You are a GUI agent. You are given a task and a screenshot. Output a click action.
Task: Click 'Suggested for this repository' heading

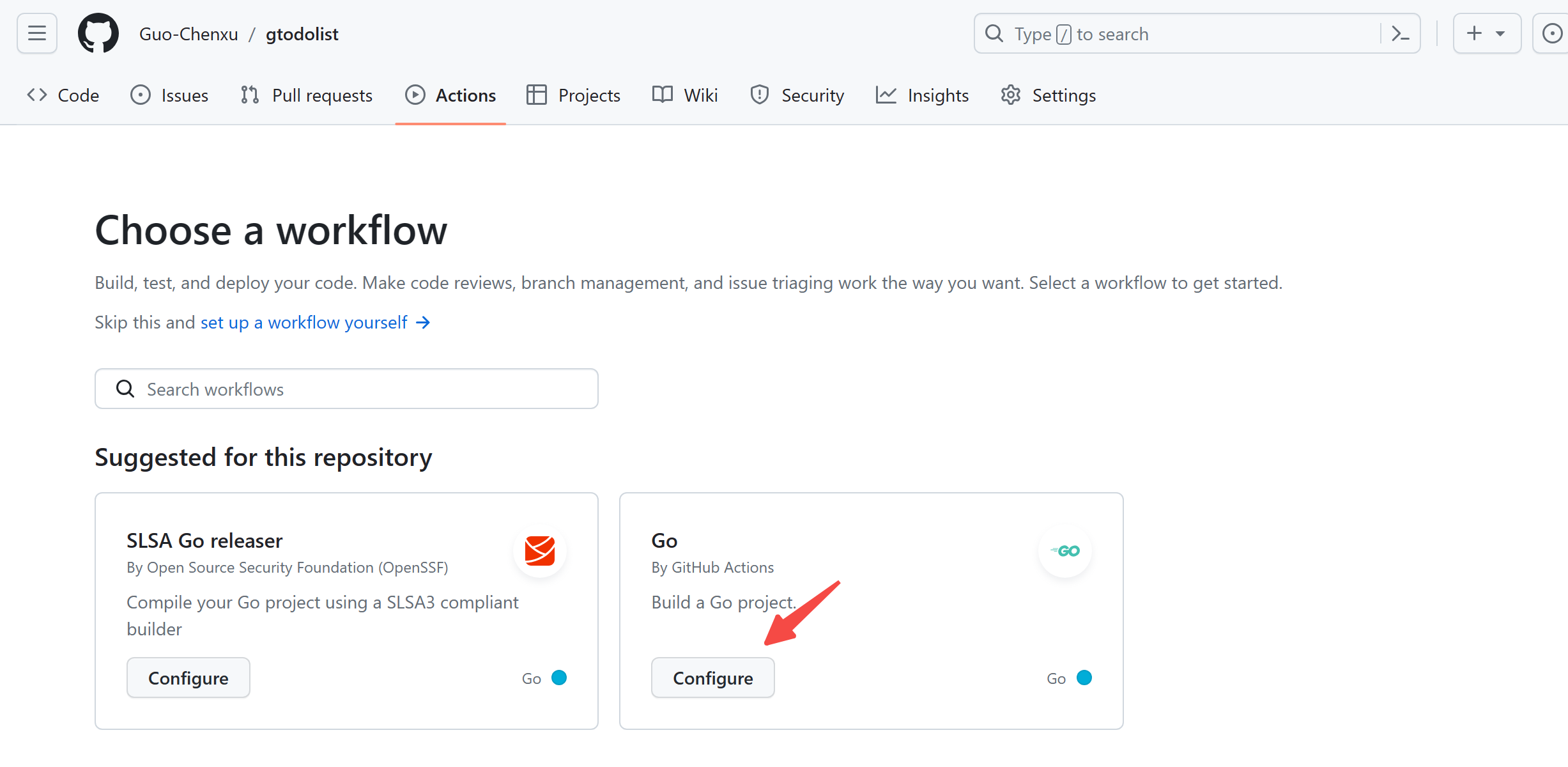pyautogui.click(x=263, y=458)
